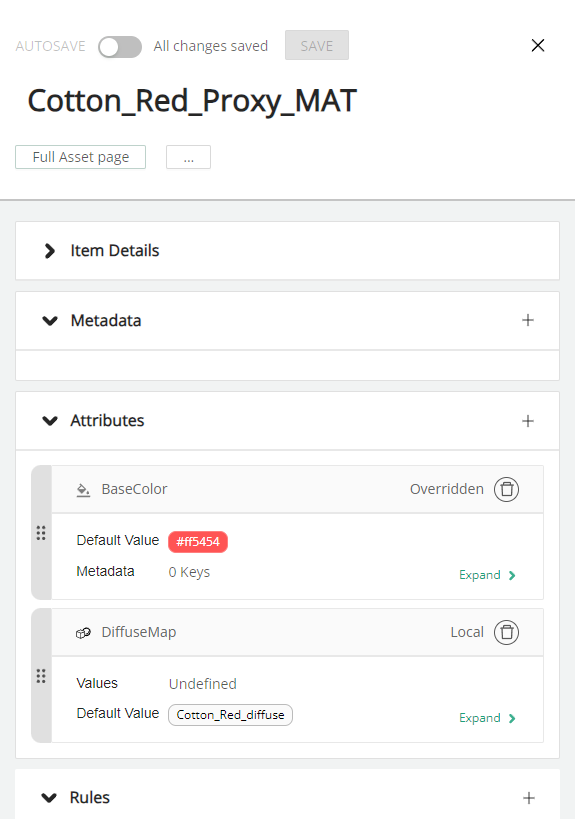Expand the BaseColor attribute details
The width and height of the screenshot is (575, 819).
[487, 575]
